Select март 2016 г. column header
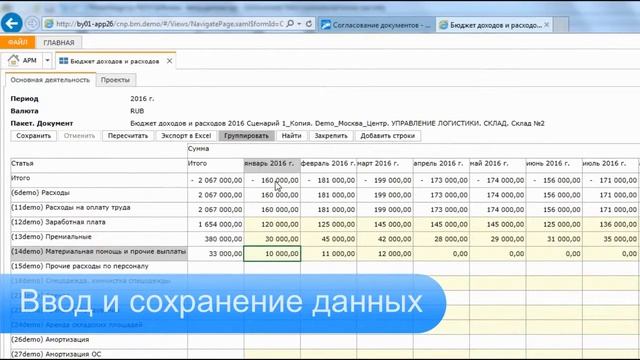The height and width of the screenshot is (360, 640). 384,165
